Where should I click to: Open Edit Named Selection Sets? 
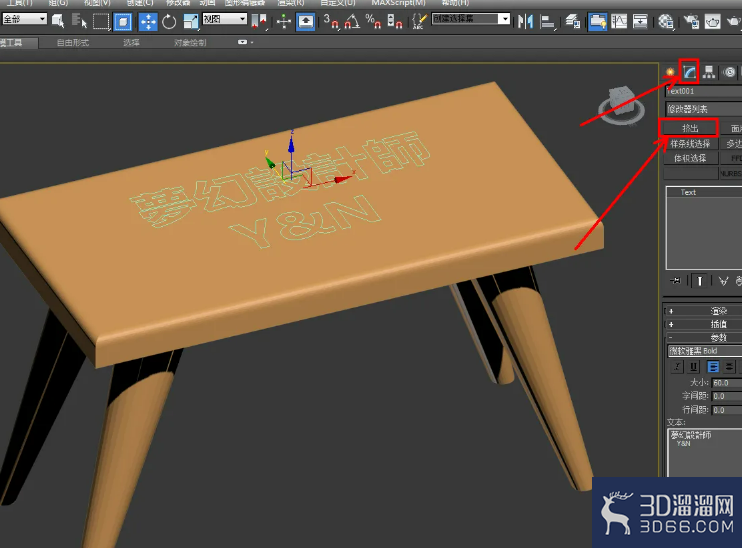tap(419, 22)
